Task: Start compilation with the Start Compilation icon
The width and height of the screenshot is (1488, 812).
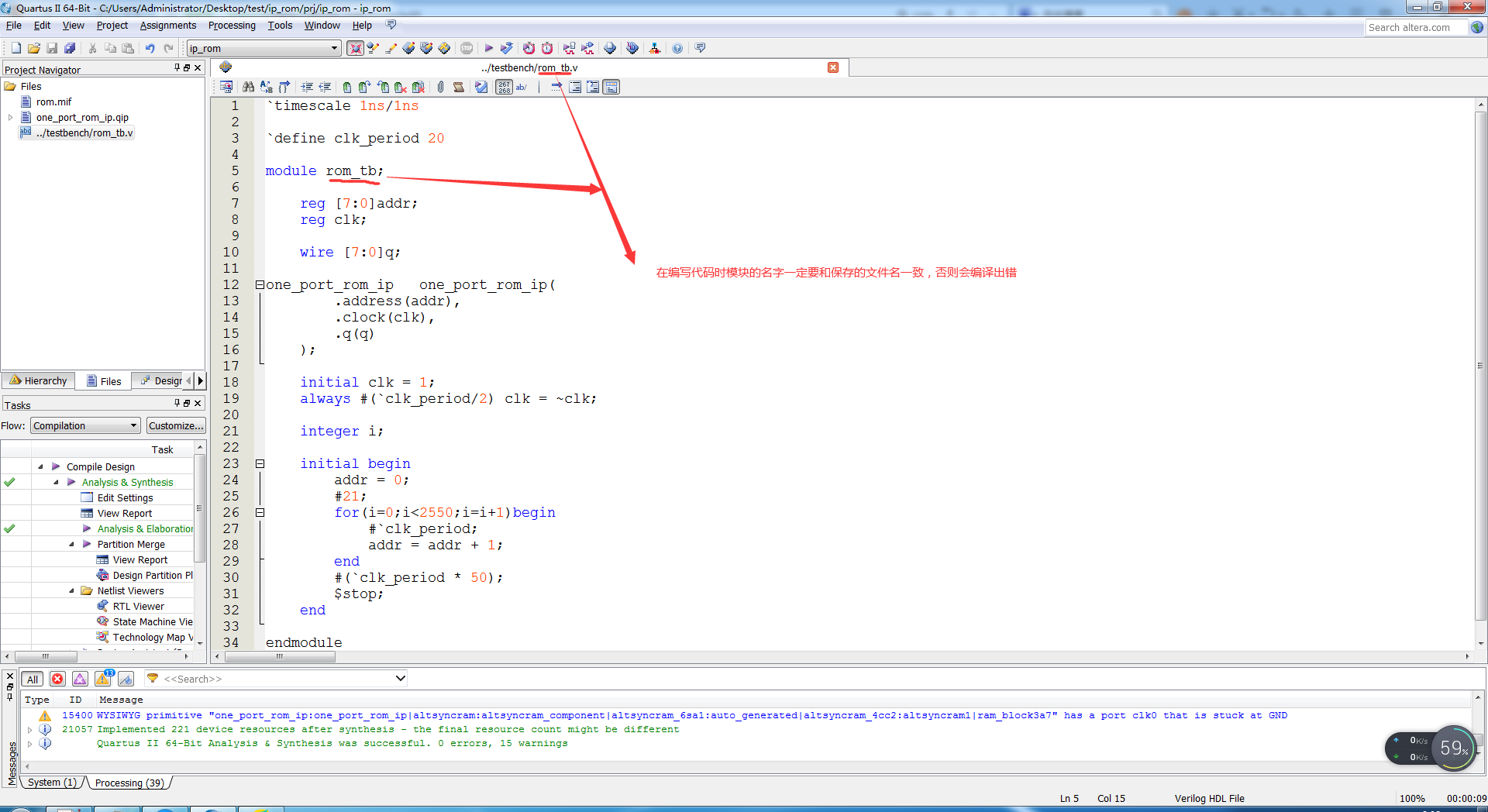Action: 488,48
